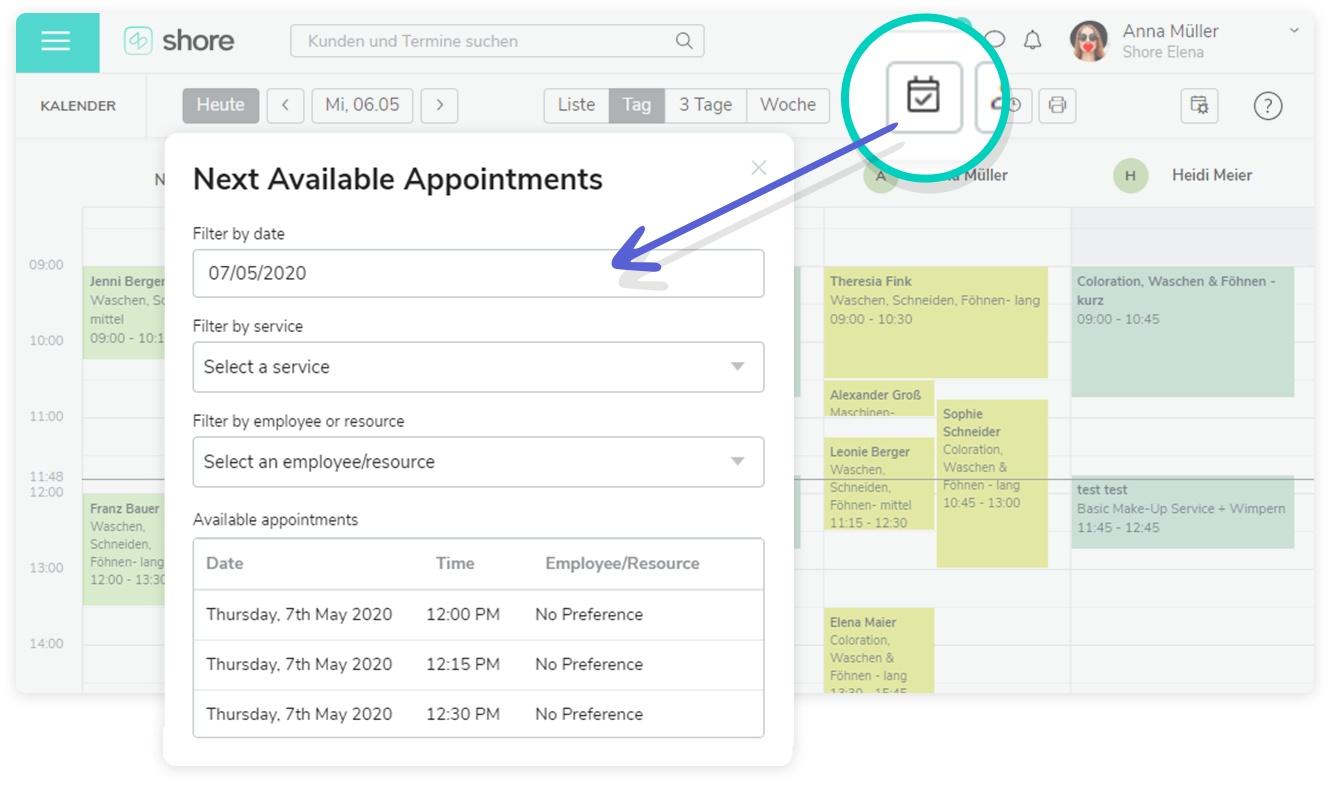The width and height of the screenshot is (1329, 790).
Task: Click the Heute button
Action: point(220,105)
